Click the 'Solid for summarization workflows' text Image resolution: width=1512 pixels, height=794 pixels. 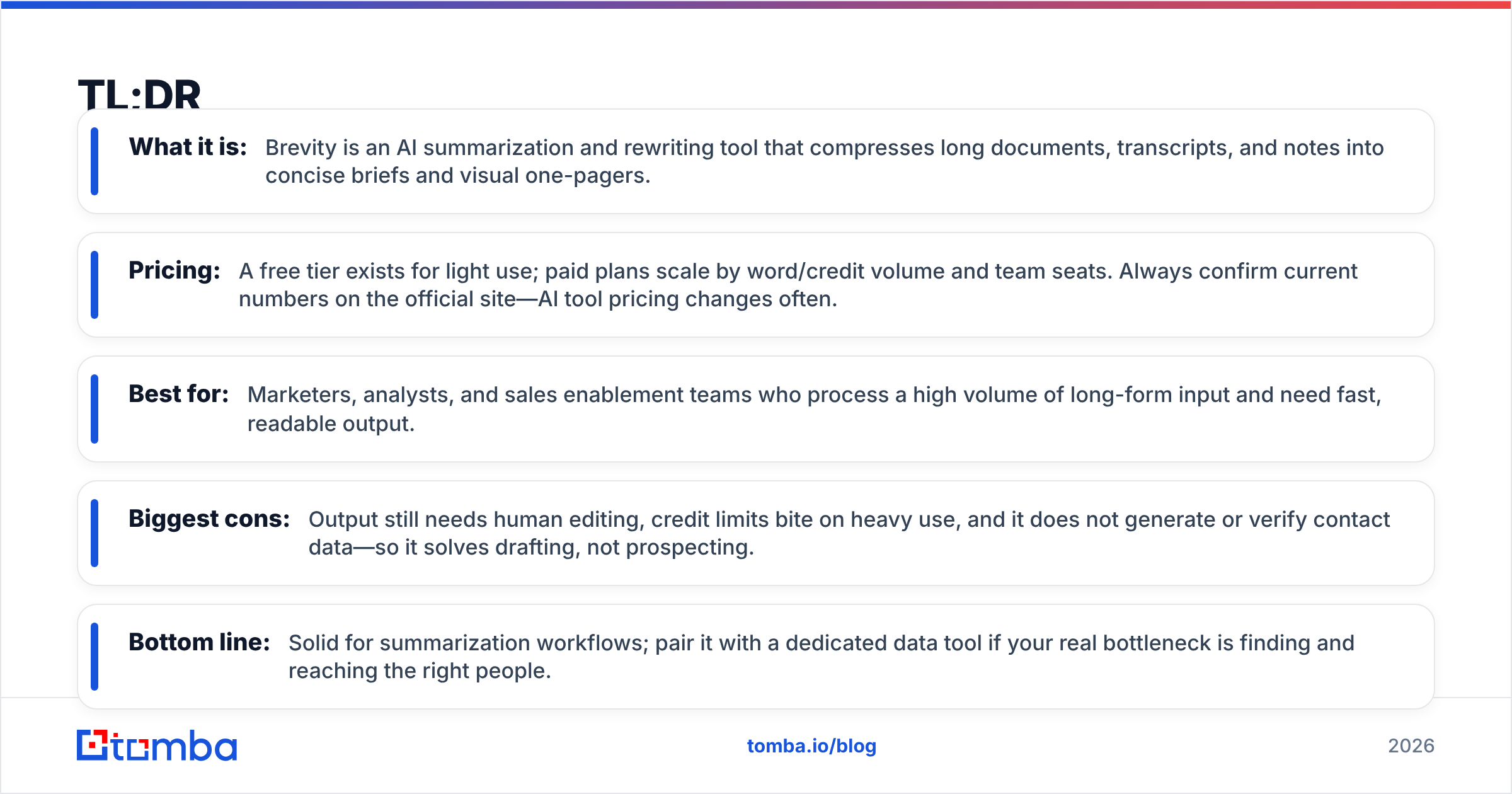point(821,657)
